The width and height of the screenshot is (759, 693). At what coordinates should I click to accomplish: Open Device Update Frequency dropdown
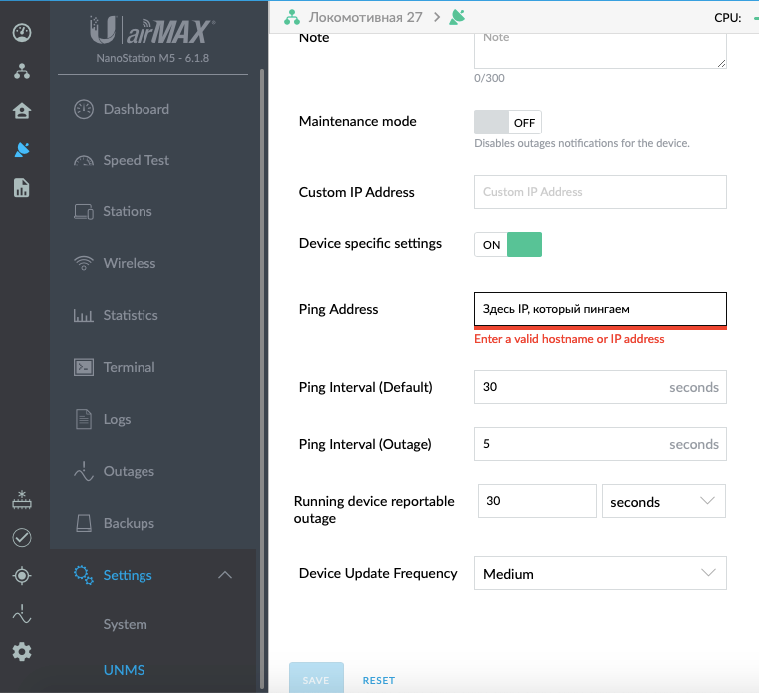[600, 574]
